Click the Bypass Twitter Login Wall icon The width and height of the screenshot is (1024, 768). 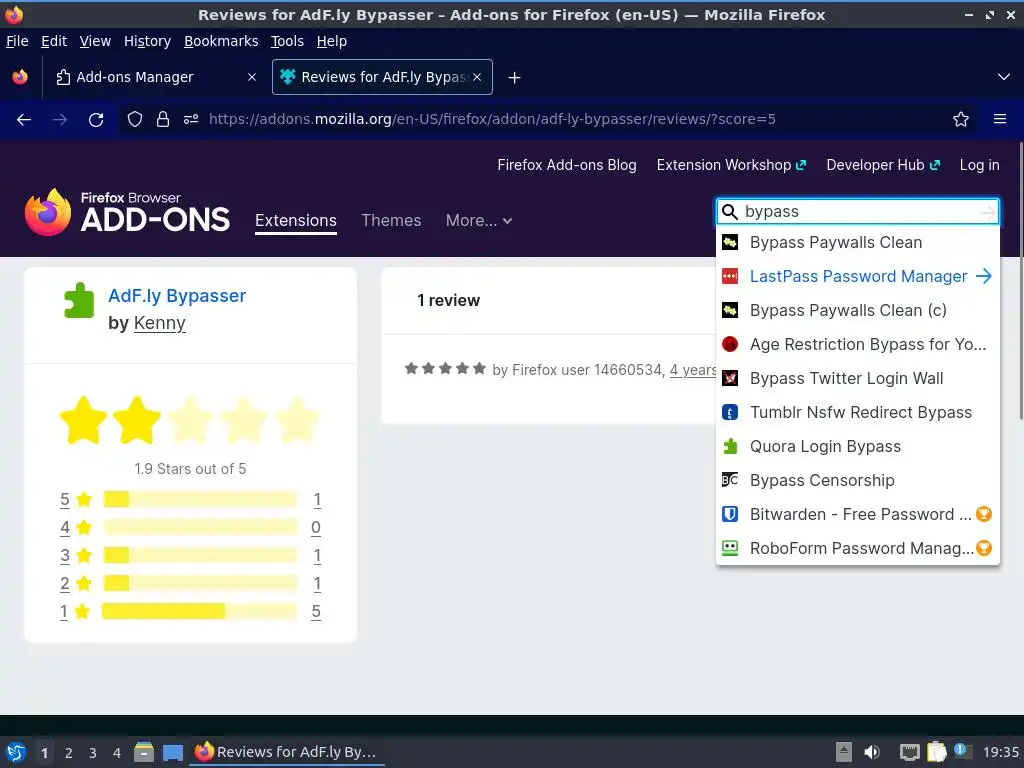coord(730,378)
